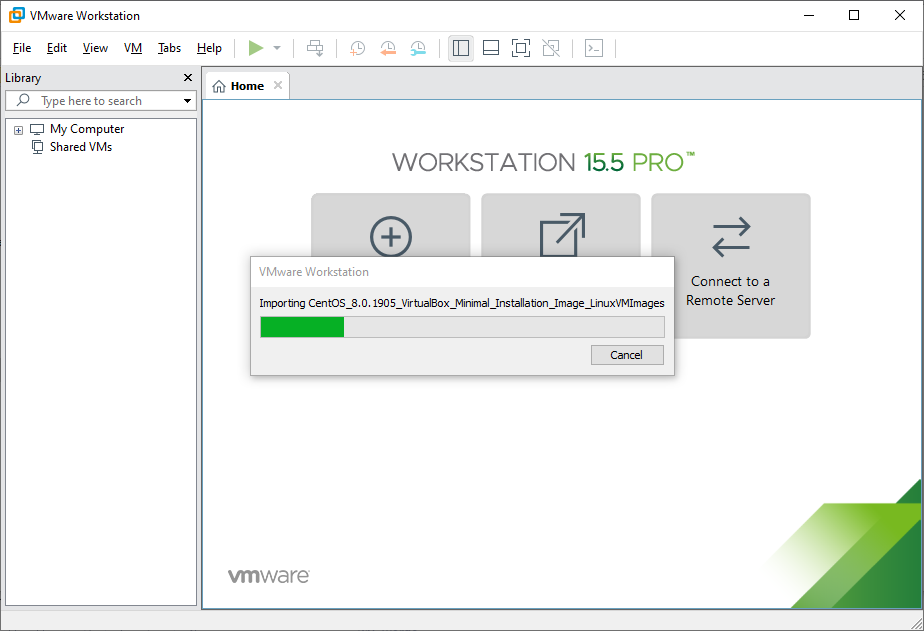This screenshot has width=924, height=631.
Task: Open the File menu
Action: click(22, 48)
